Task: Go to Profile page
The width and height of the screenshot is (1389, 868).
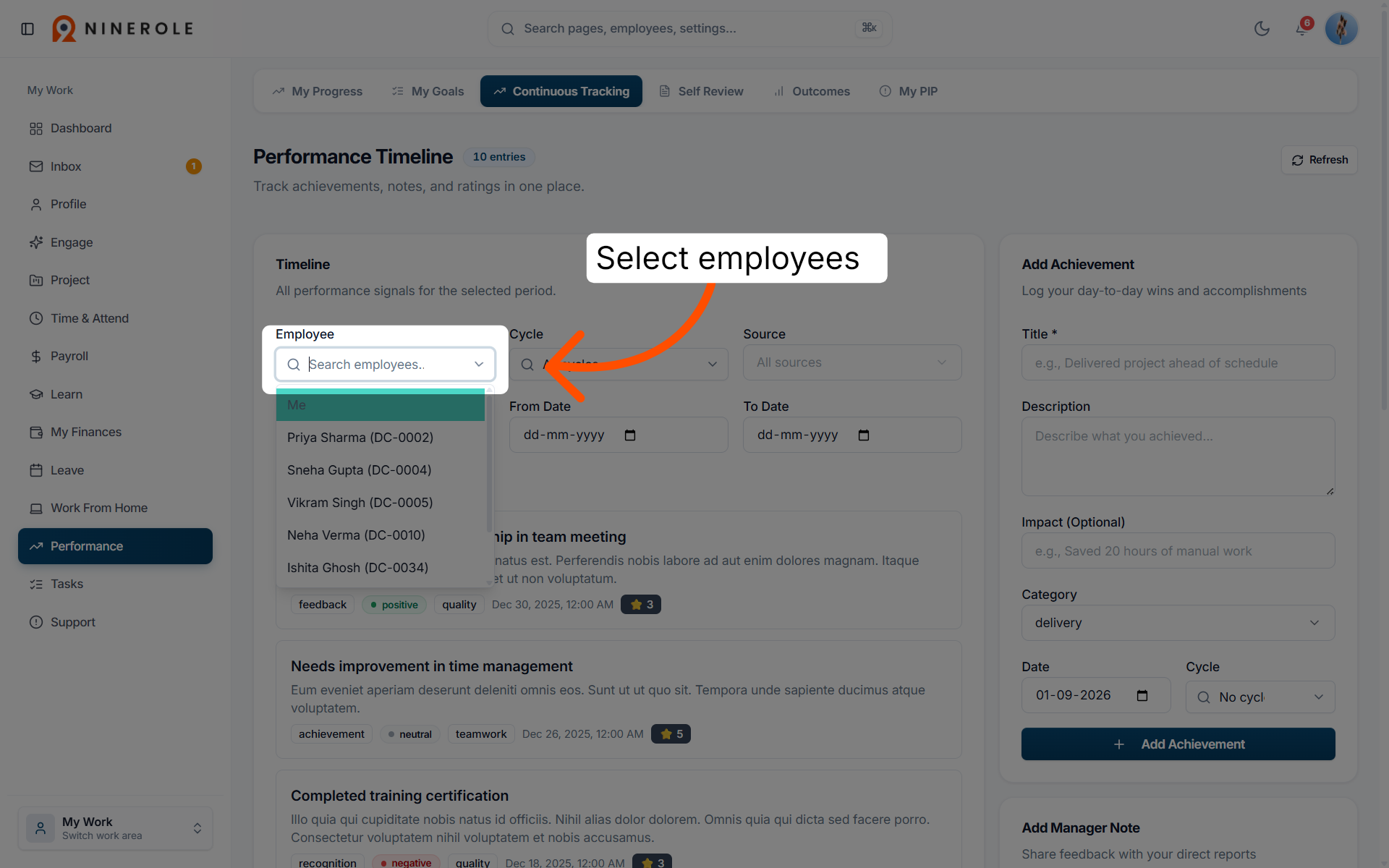Action: pos(116,204)
